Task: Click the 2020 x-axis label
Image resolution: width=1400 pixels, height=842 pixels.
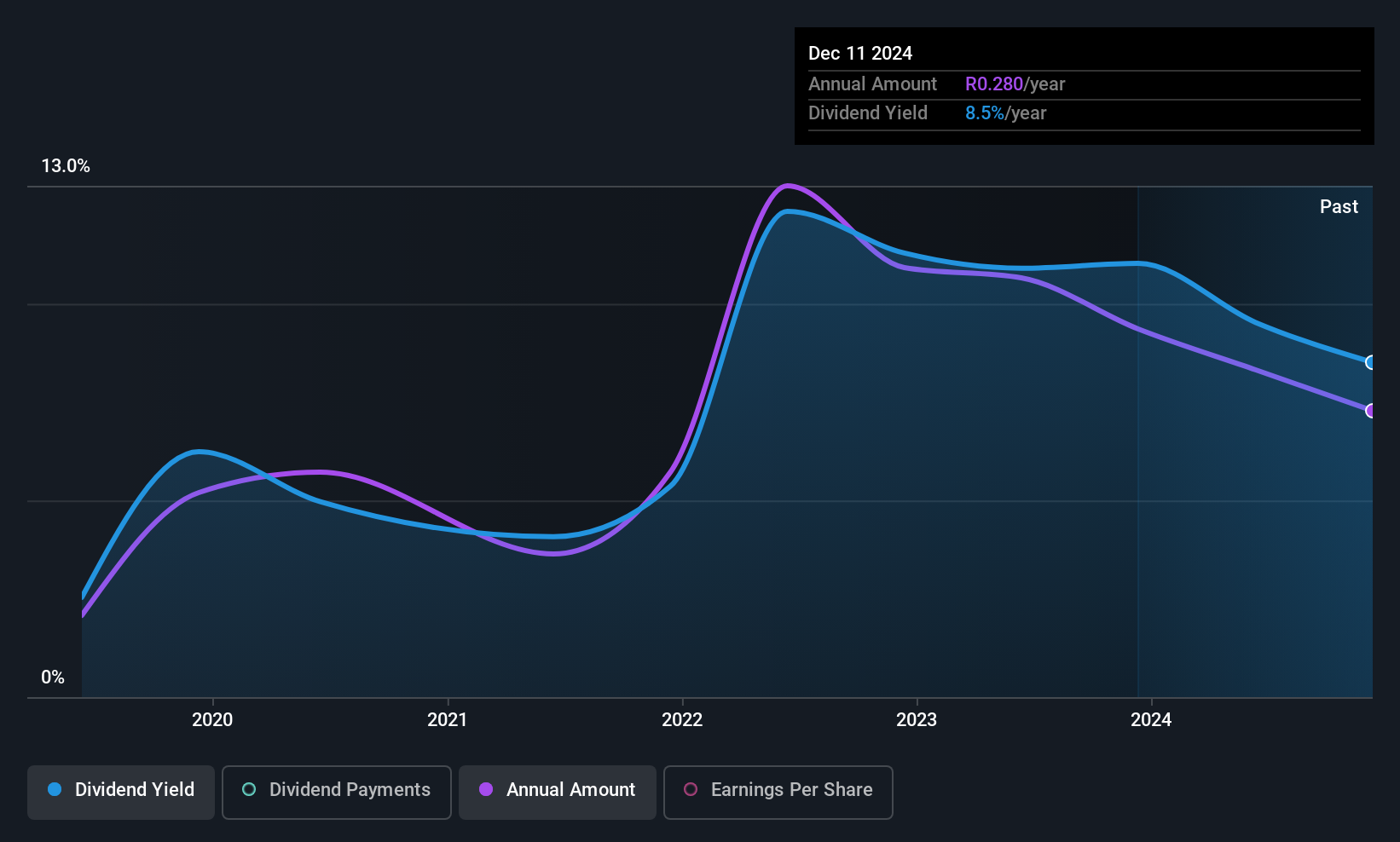Action: pyautogui.click(x=212, y=720)
